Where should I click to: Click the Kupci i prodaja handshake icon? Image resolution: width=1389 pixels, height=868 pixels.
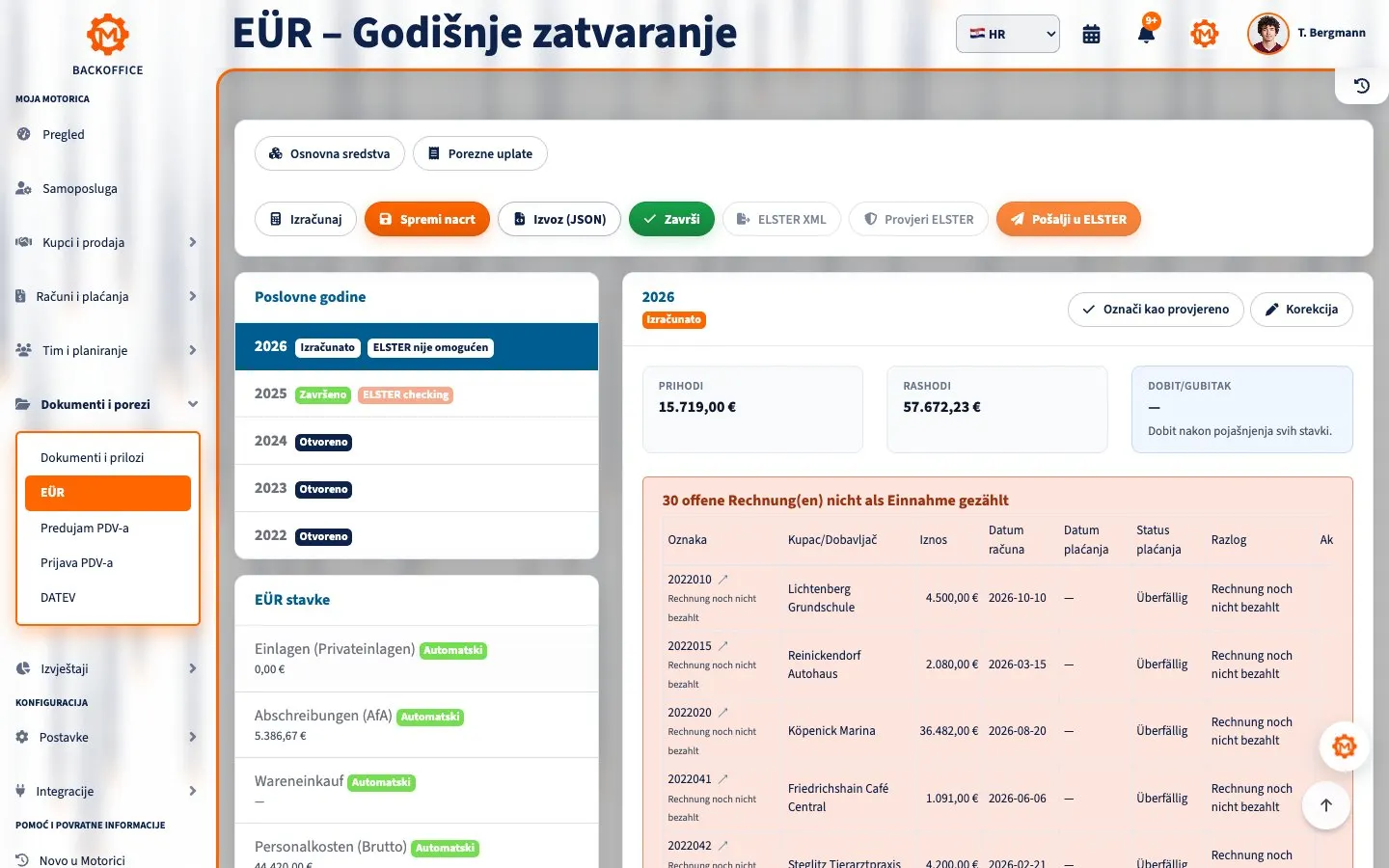point(23,242)
